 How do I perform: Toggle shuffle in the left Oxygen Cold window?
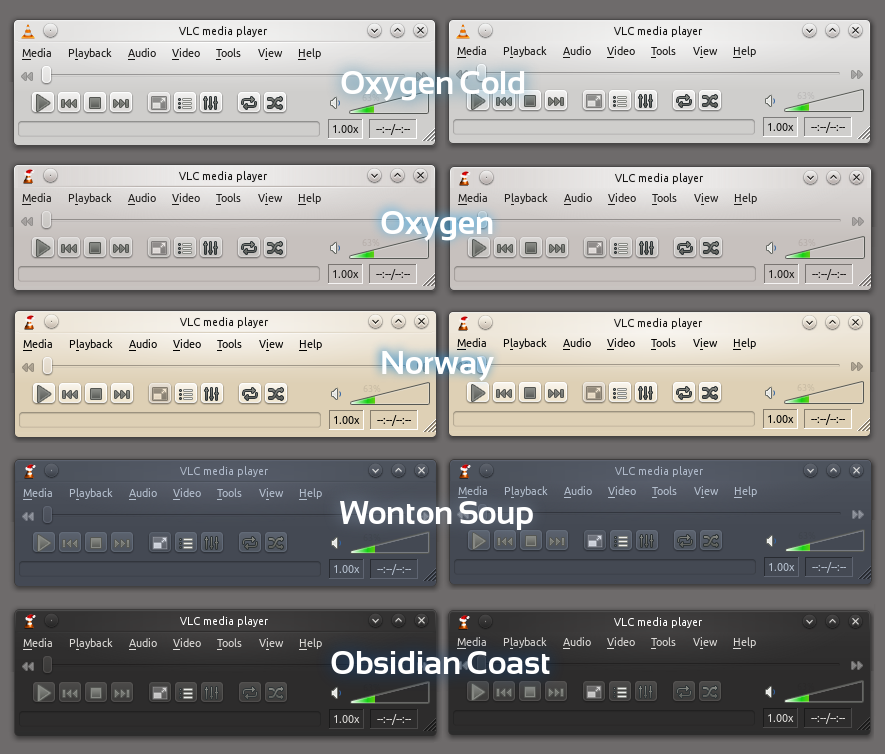point(275,103)
